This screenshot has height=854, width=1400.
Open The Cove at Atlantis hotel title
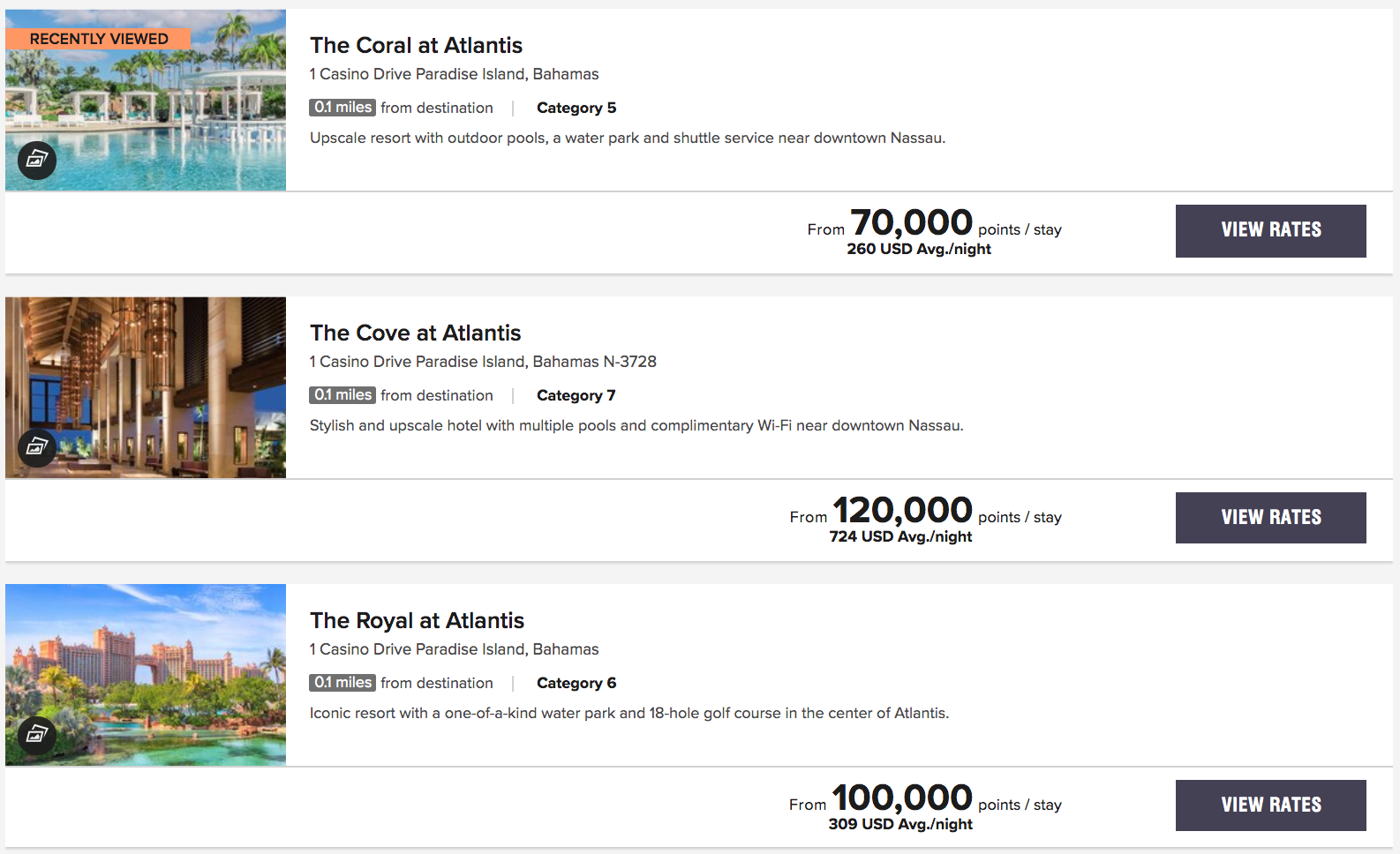(415, 333)
